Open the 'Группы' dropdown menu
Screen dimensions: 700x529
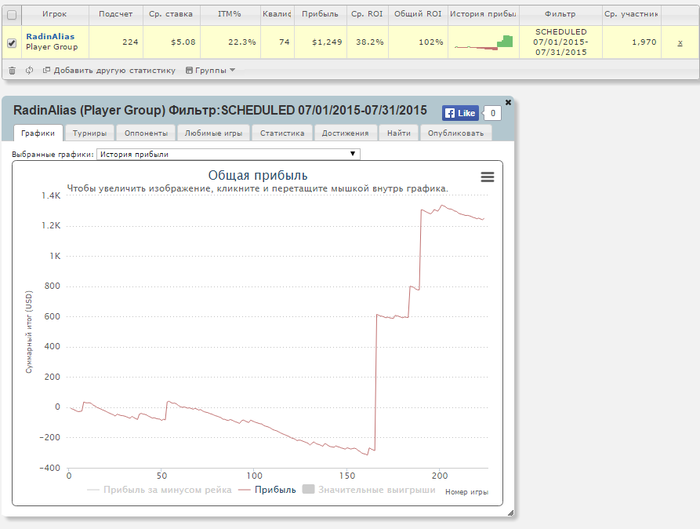(210, 71)
